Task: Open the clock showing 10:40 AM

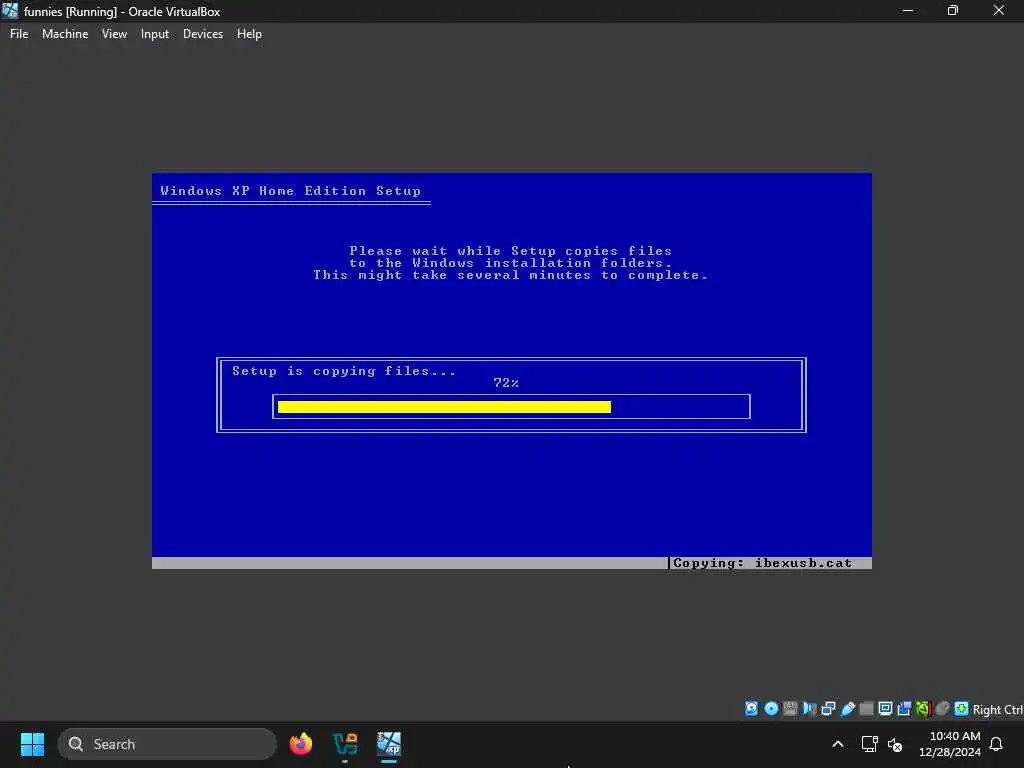Action: pos(950,744)
